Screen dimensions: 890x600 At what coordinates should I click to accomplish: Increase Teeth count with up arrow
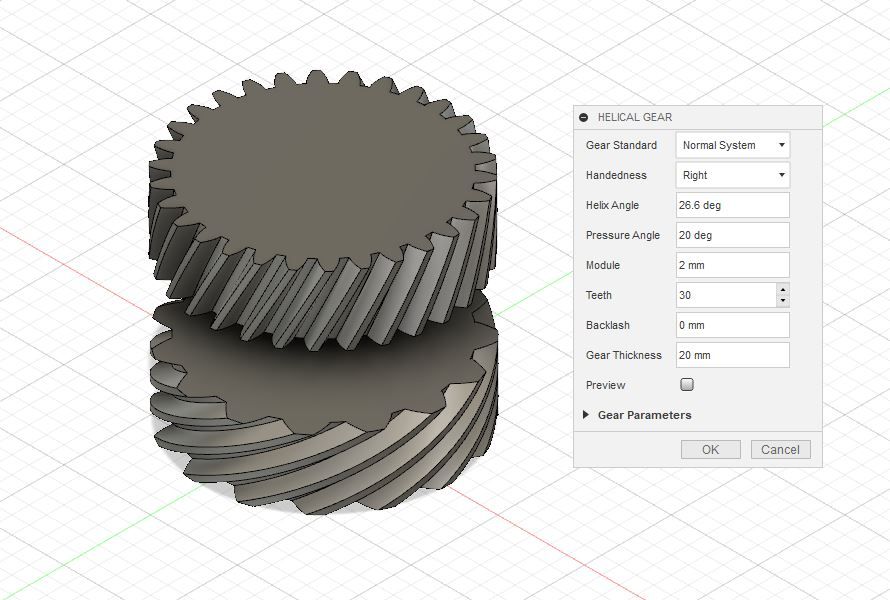[x=783, y=289]
